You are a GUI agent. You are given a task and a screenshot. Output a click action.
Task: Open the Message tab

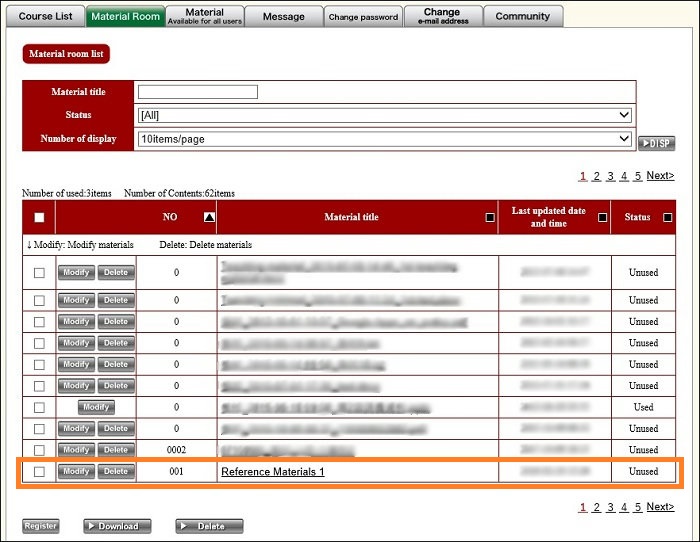click(284, 16)
